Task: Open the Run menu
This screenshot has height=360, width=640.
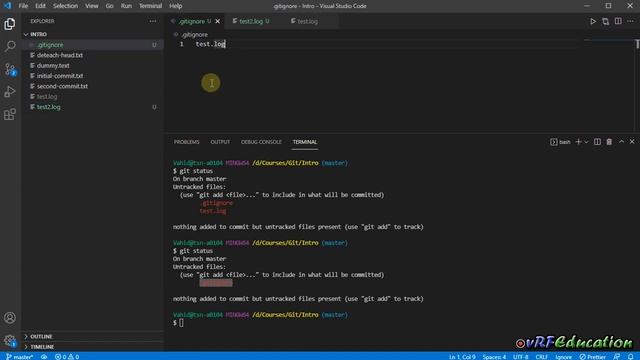Action: (126, 6)
